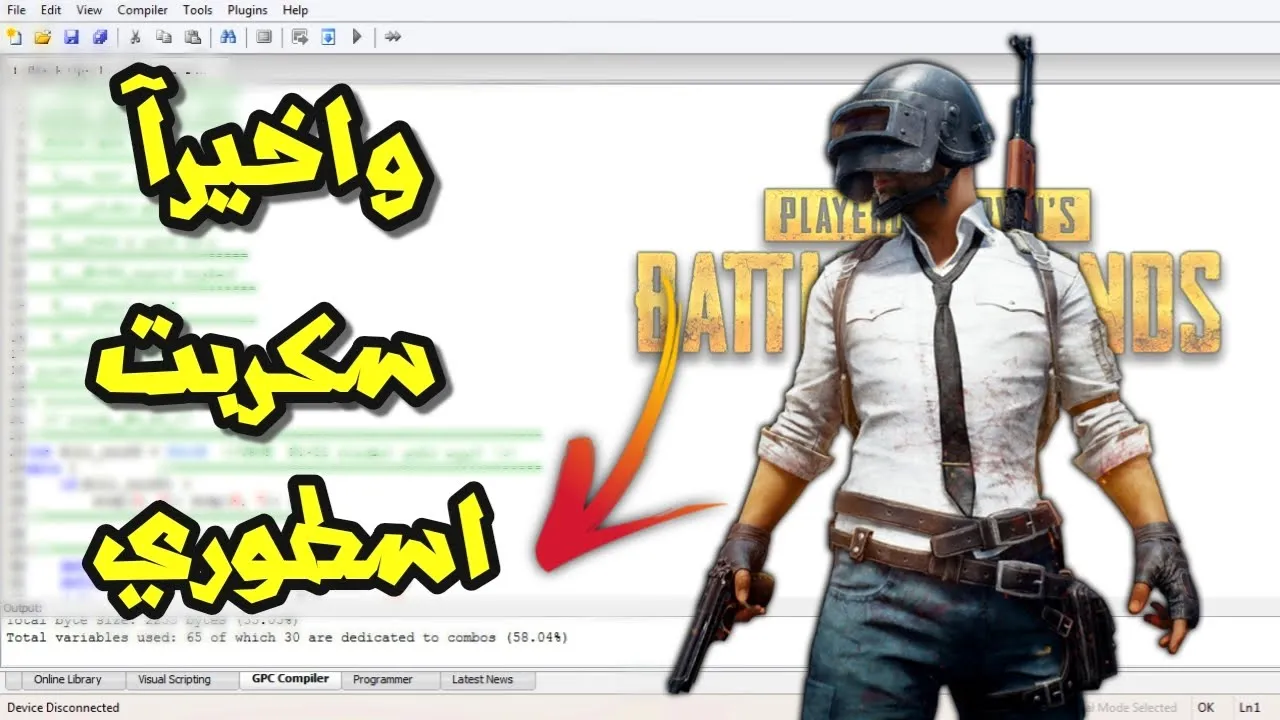This screenshot has height=720, width=1280.
Task: Open the View menu
Action: tap(89, 10)
